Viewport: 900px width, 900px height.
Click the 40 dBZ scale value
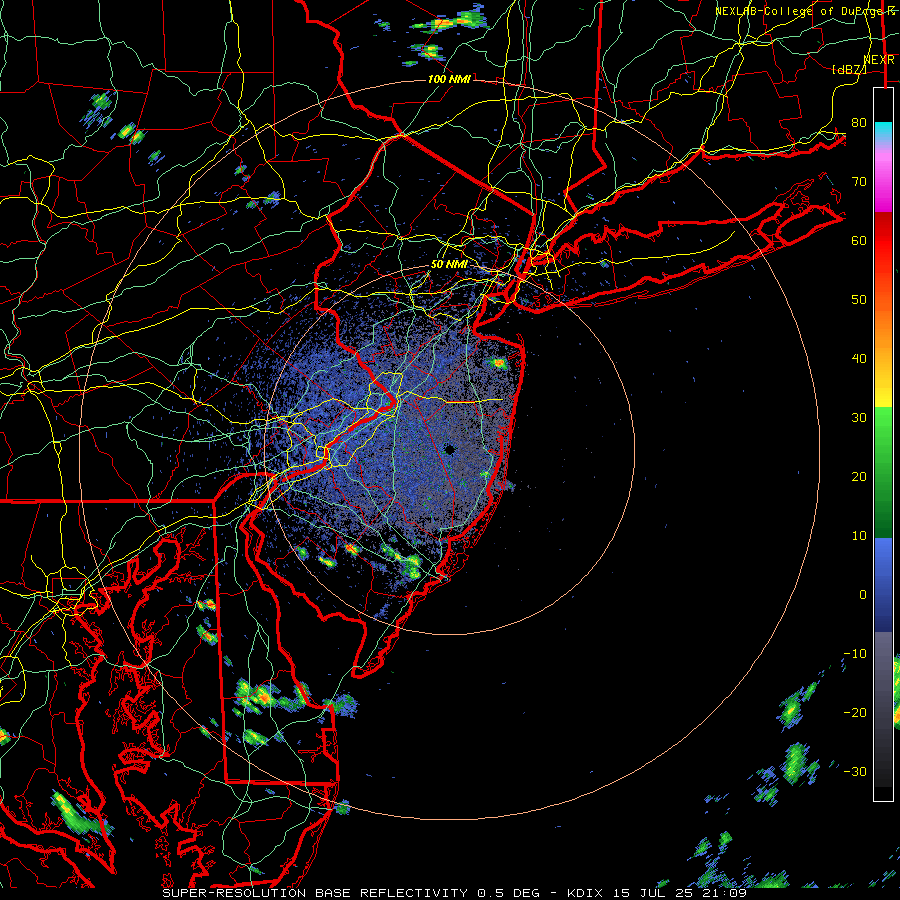click(x=859, y=359)
